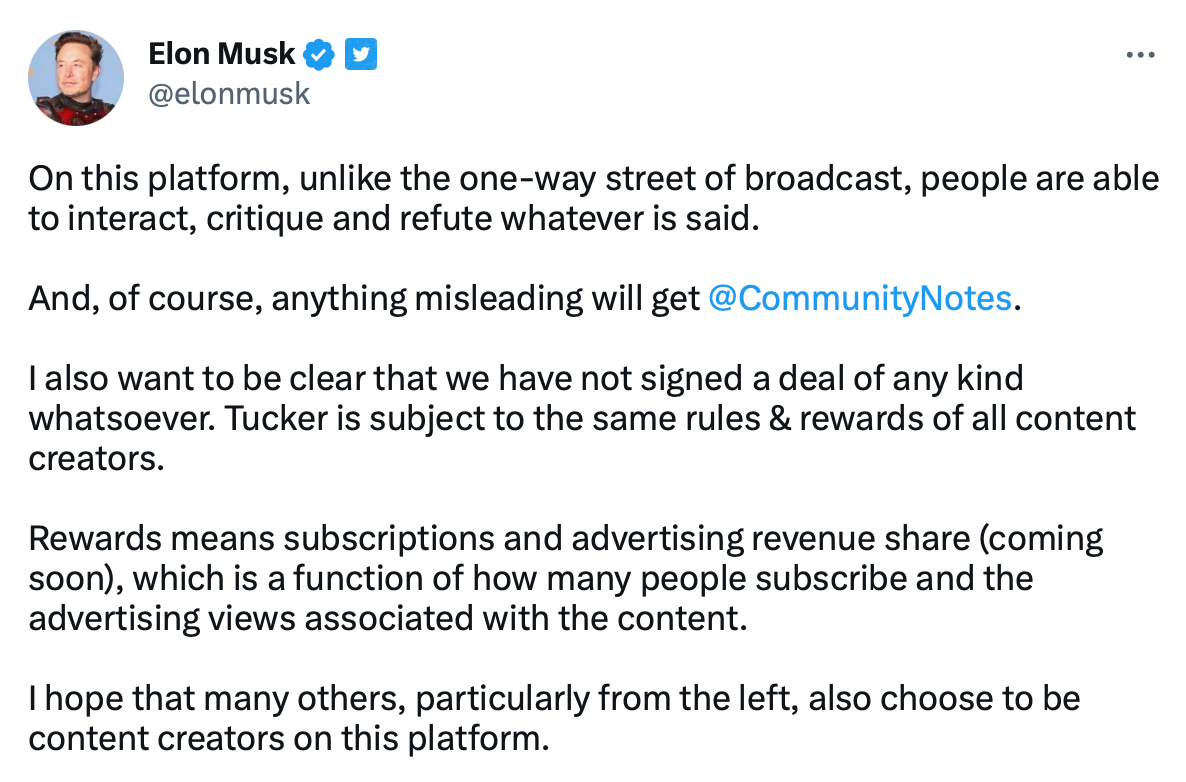Click the phrase "advertising views associated"
Viewport: 1186px width, 782px height.
[250, 618]
